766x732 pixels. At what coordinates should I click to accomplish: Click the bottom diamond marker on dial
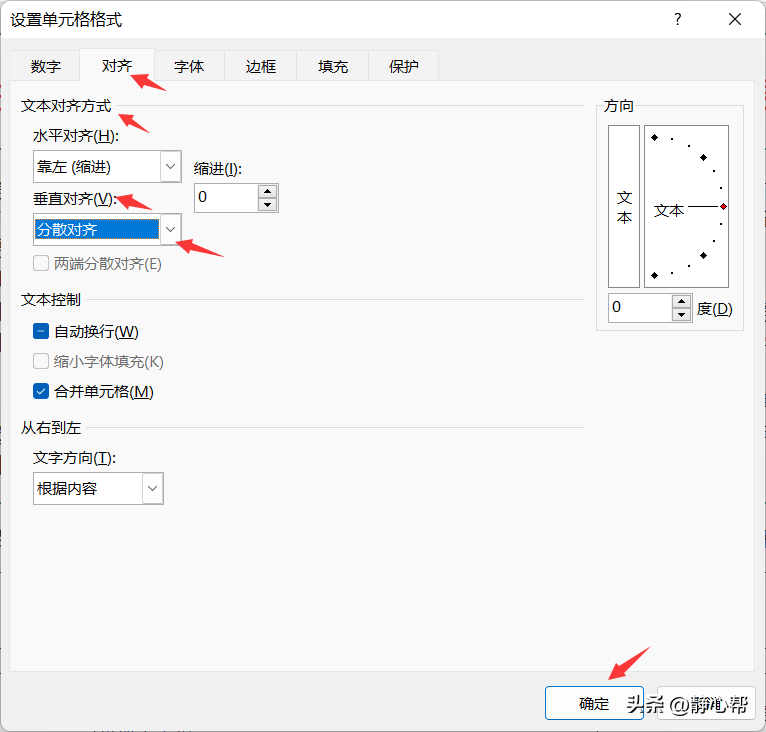[x=655, y=276]
